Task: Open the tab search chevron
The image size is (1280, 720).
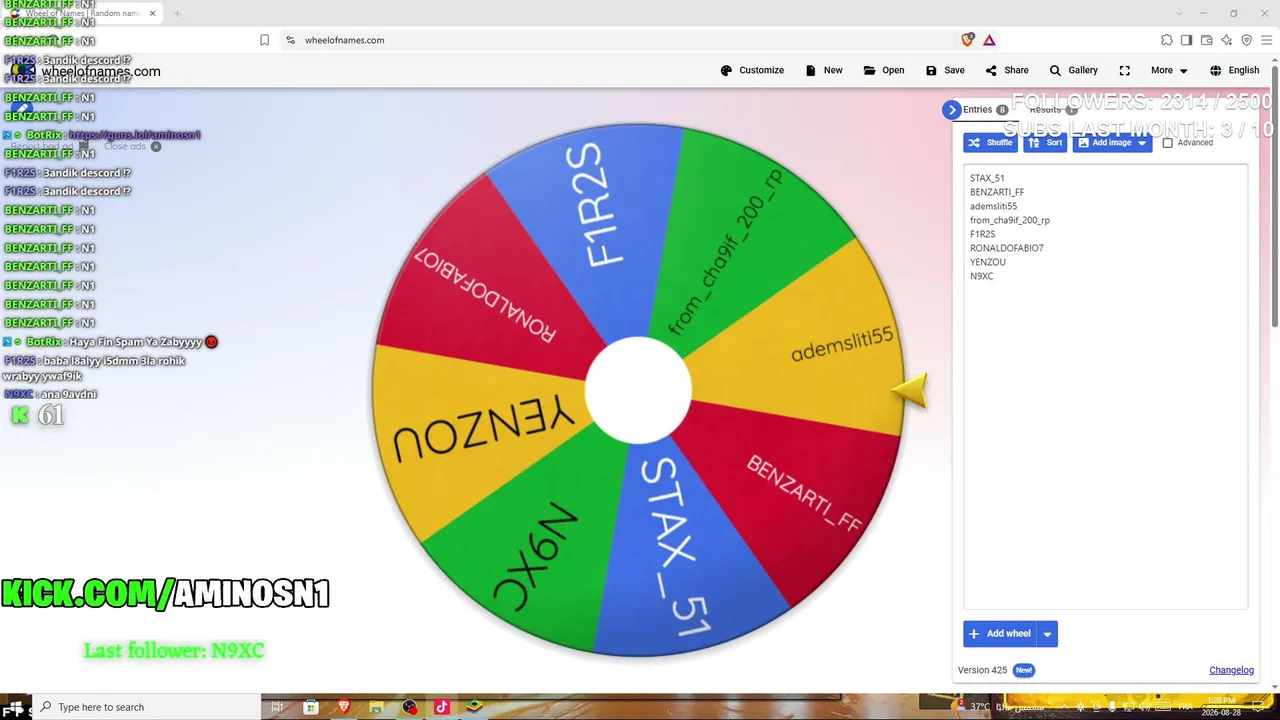Action: pyautogui.click(x=1179, y=14)
